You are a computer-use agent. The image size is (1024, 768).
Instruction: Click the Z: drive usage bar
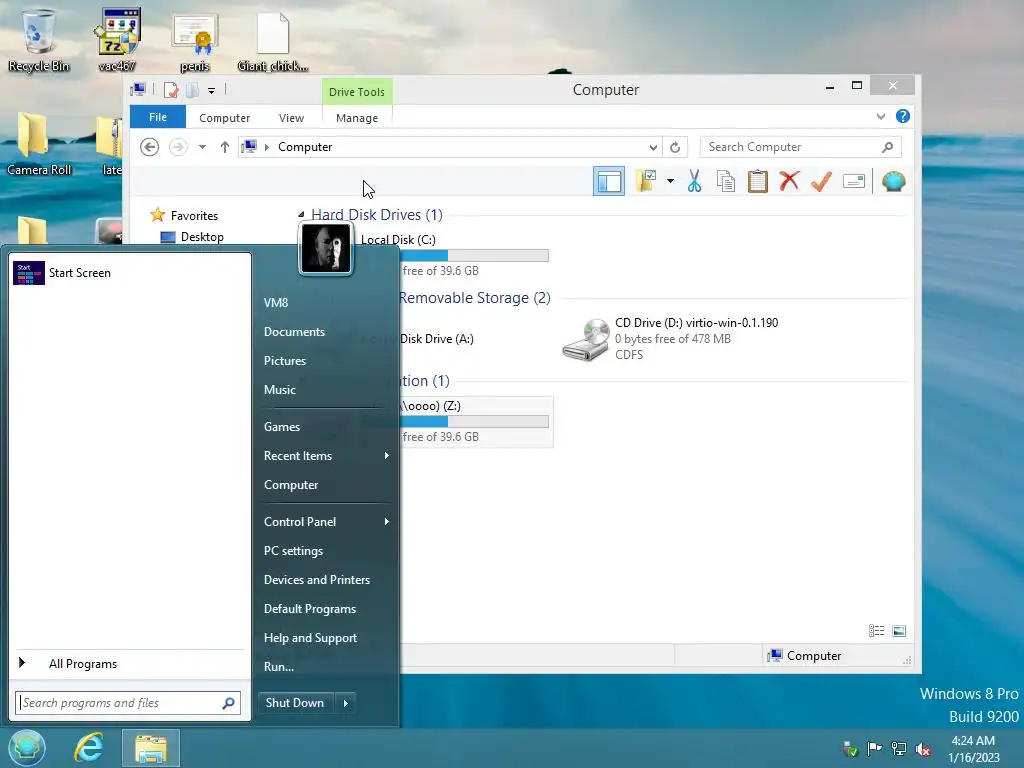474,422
